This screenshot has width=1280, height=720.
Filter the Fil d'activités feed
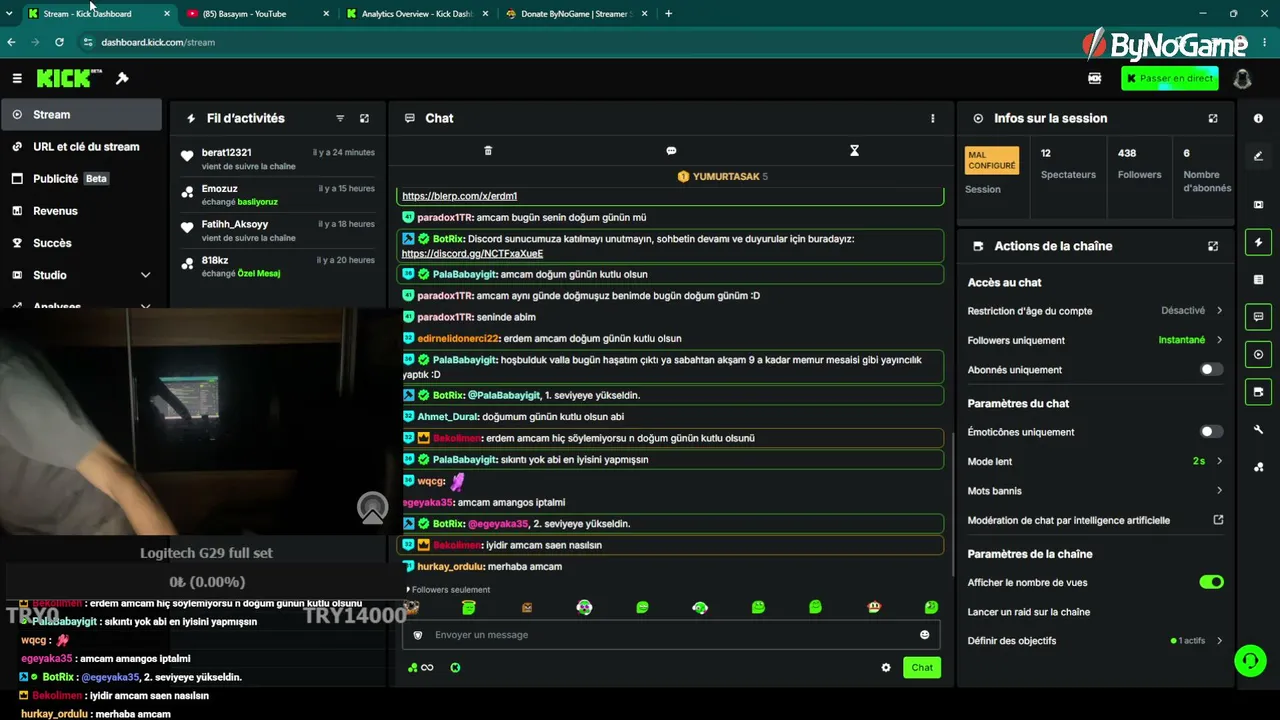340,118
